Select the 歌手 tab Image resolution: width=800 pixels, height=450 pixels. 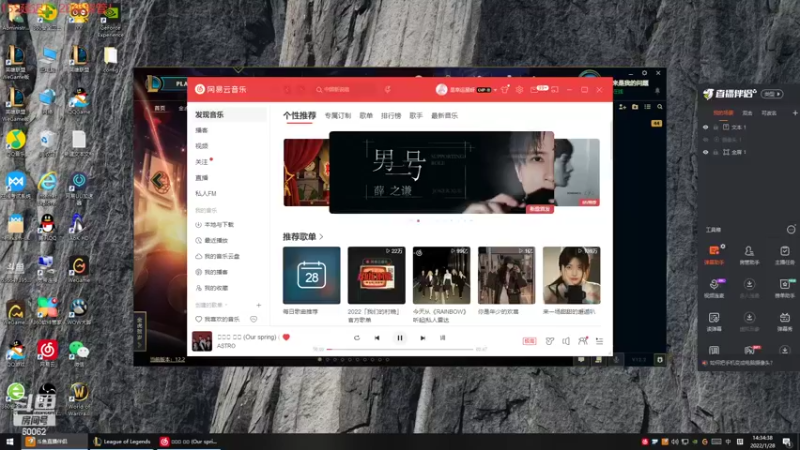[x=416, y=116]
